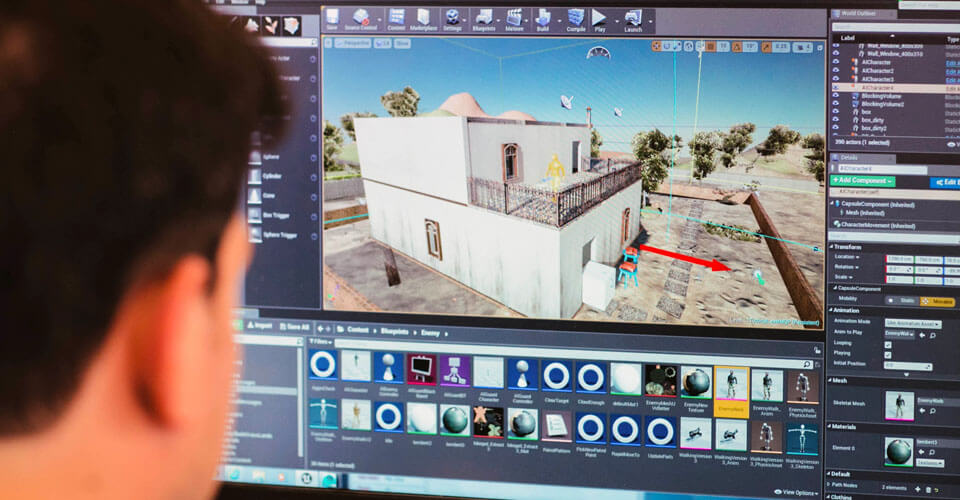
Task: Click the Content Browser lock icon
Action: [817, 351]
